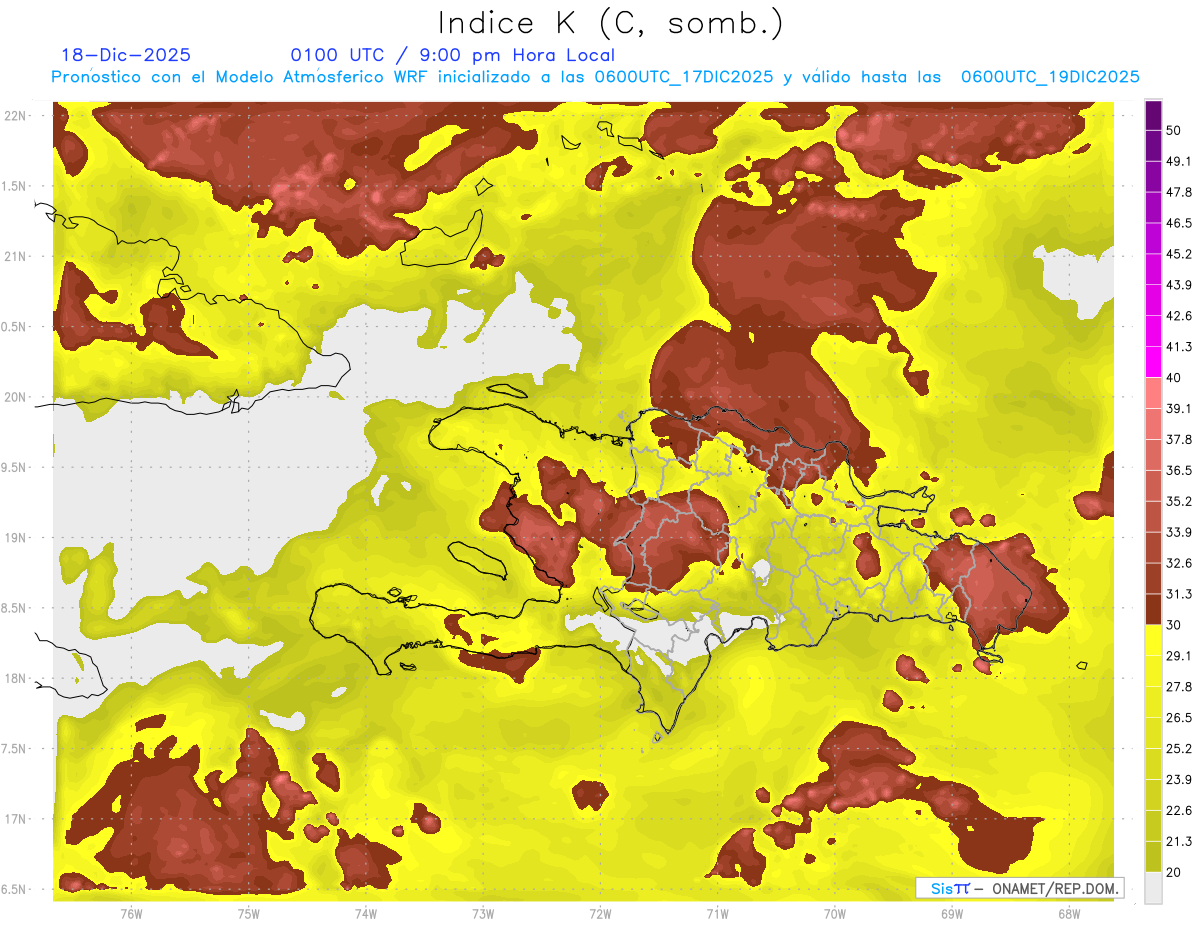
Task: Click the '71W' longitude label
Action: click(x=717, y=912)
